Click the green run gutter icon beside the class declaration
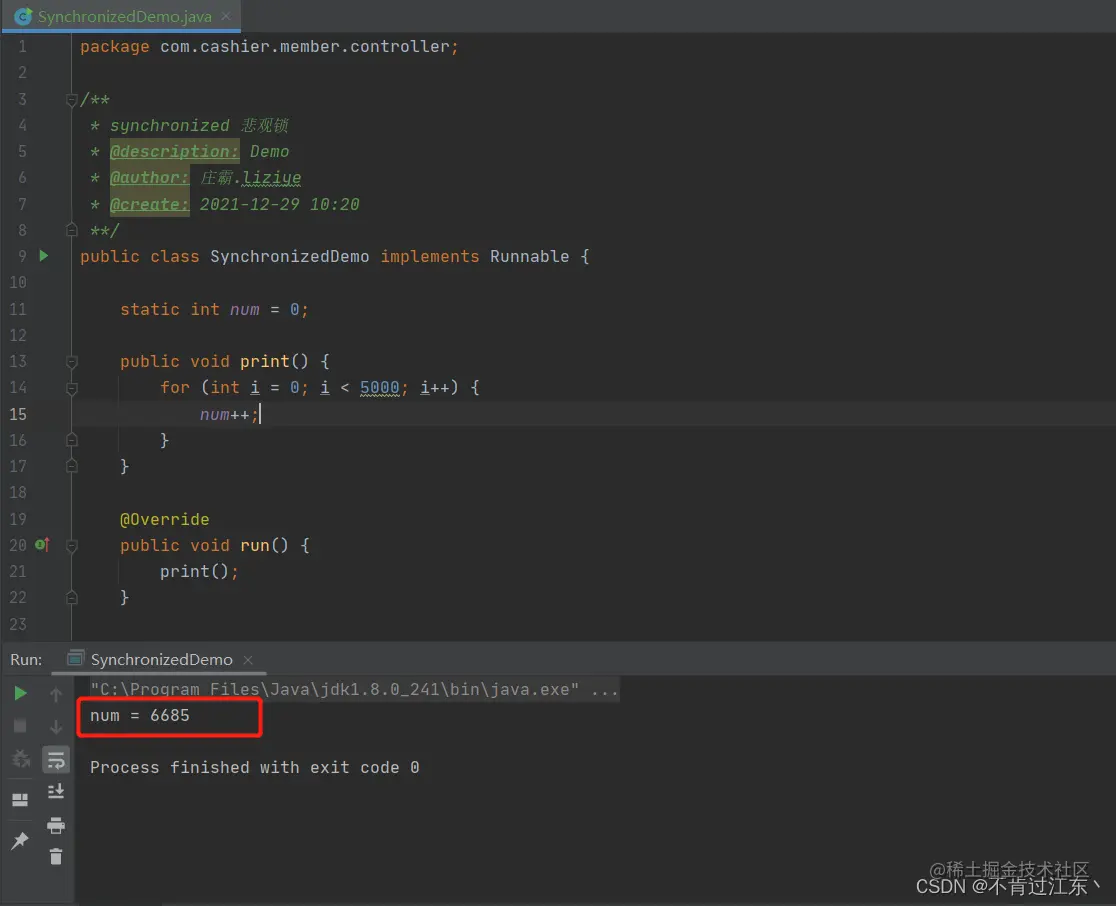Screen dimensions: 1116x906 tap(43, 256)
